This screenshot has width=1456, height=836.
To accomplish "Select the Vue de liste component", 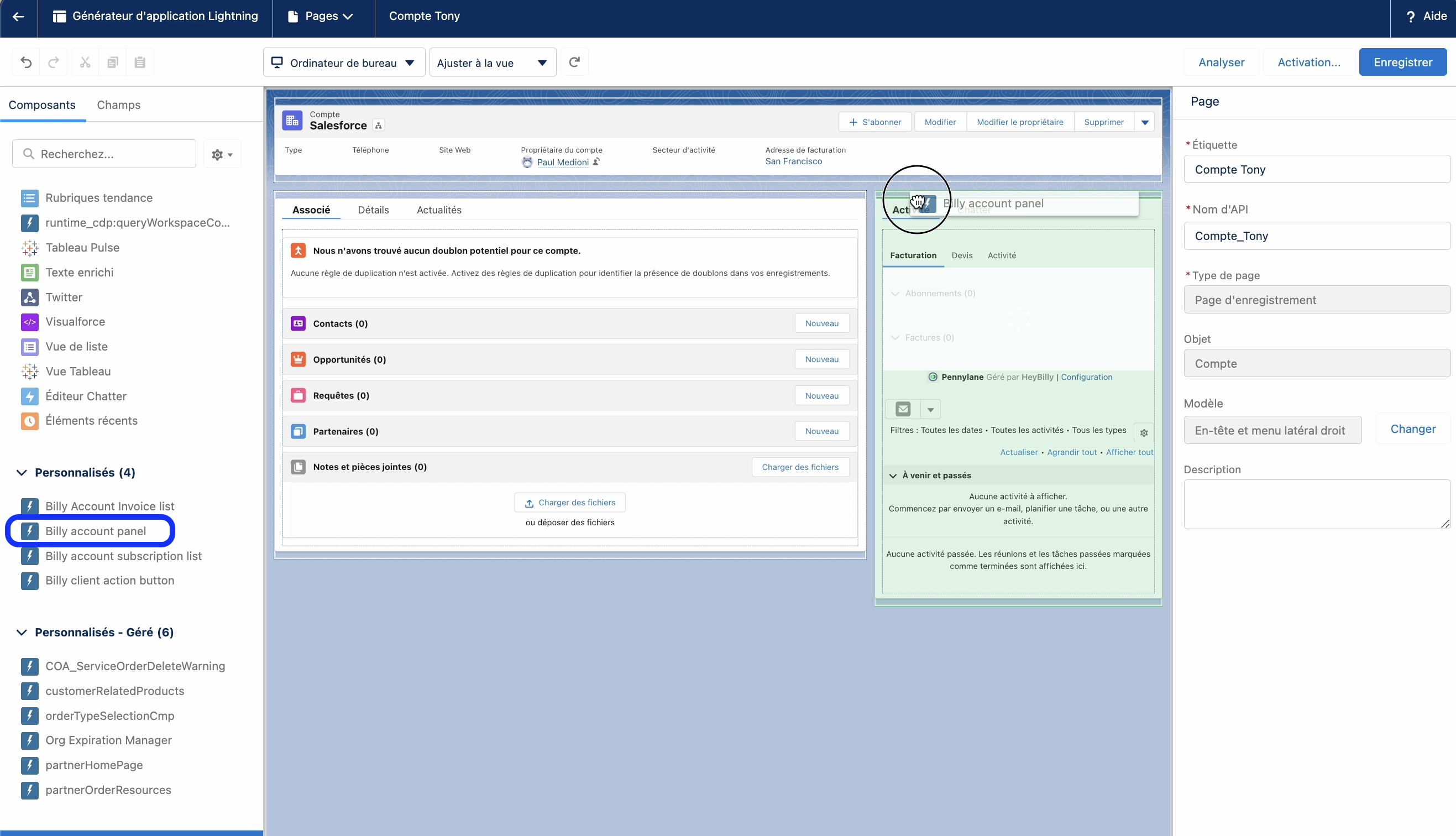I will coord(64,347).
